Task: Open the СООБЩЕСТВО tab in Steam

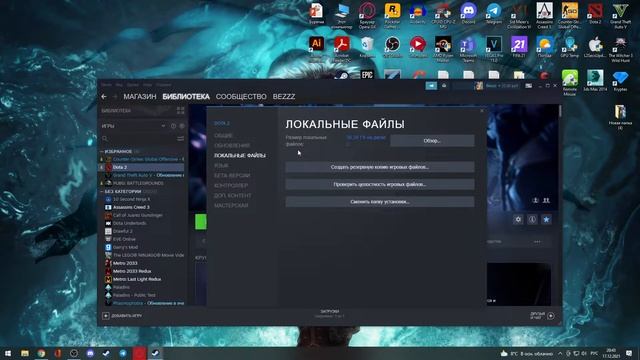Action: coord(241,97)
